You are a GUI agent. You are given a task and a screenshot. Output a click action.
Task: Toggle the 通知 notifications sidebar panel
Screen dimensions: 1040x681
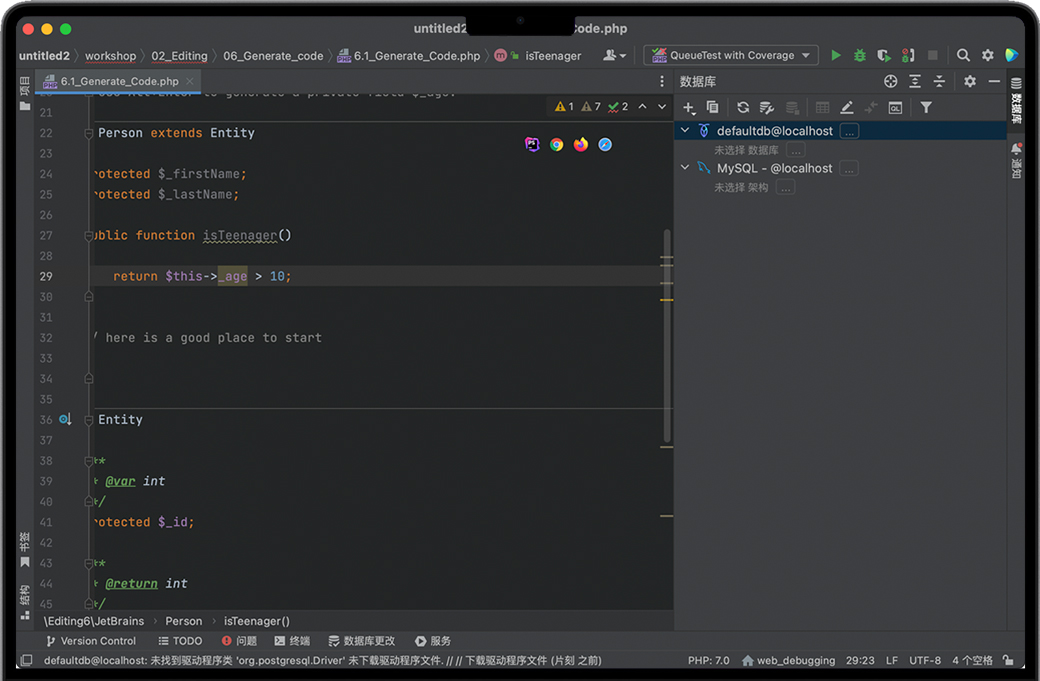point(1016,160)
